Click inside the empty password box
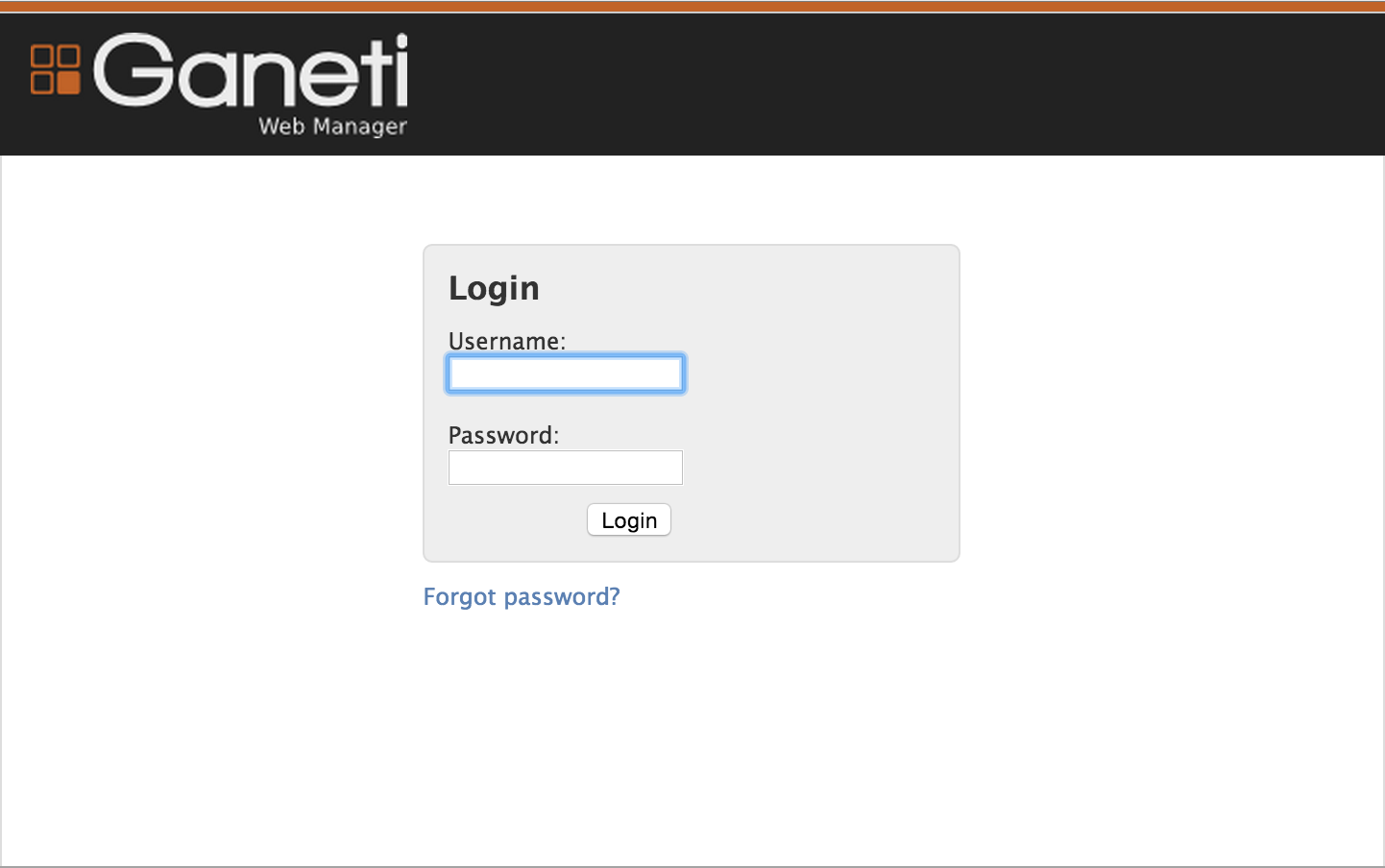This screenshot has width=1385, height=868. tap(565, 468)
